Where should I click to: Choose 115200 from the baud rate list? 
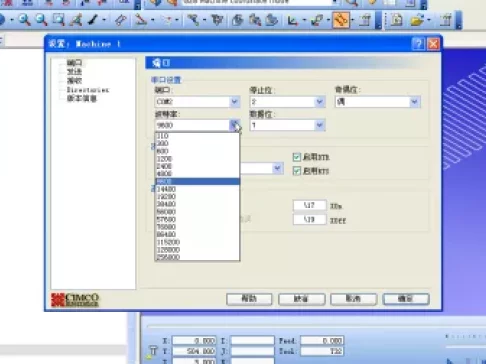point(197,242)
